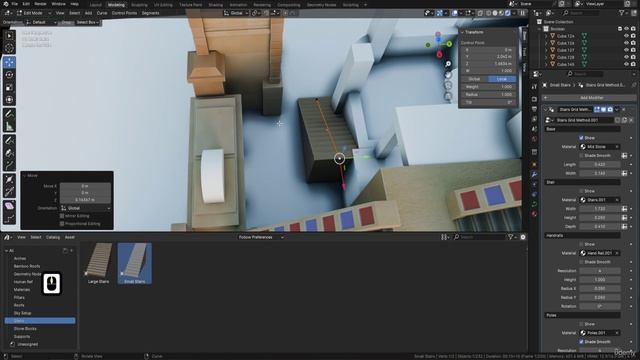Enable Mirror Editing checkbox in Move panel
The width and height of the screenshot is (640, 360).
pyautogui.click(x=62, y=216)
